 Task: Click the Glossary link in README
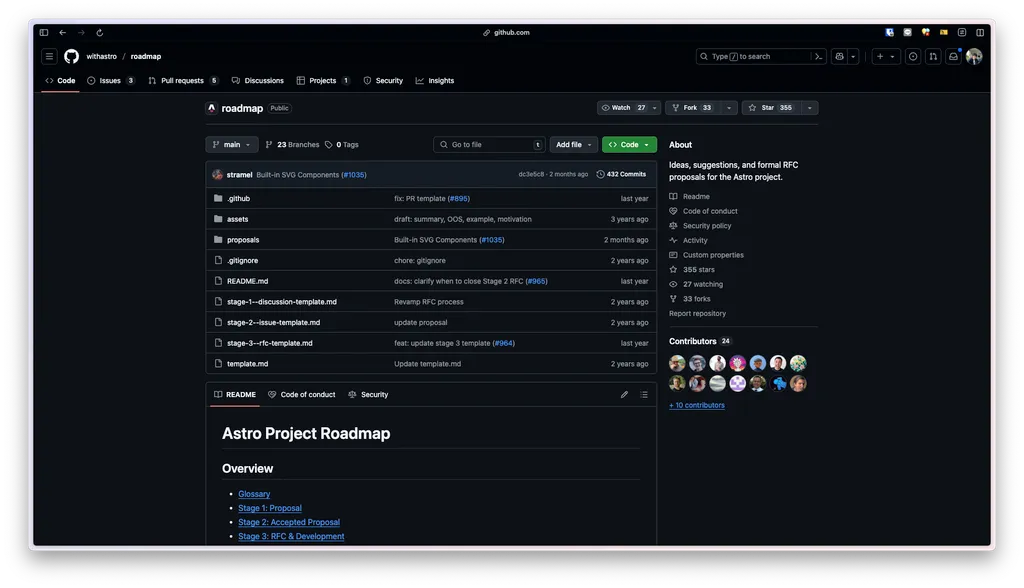[254, 494]
